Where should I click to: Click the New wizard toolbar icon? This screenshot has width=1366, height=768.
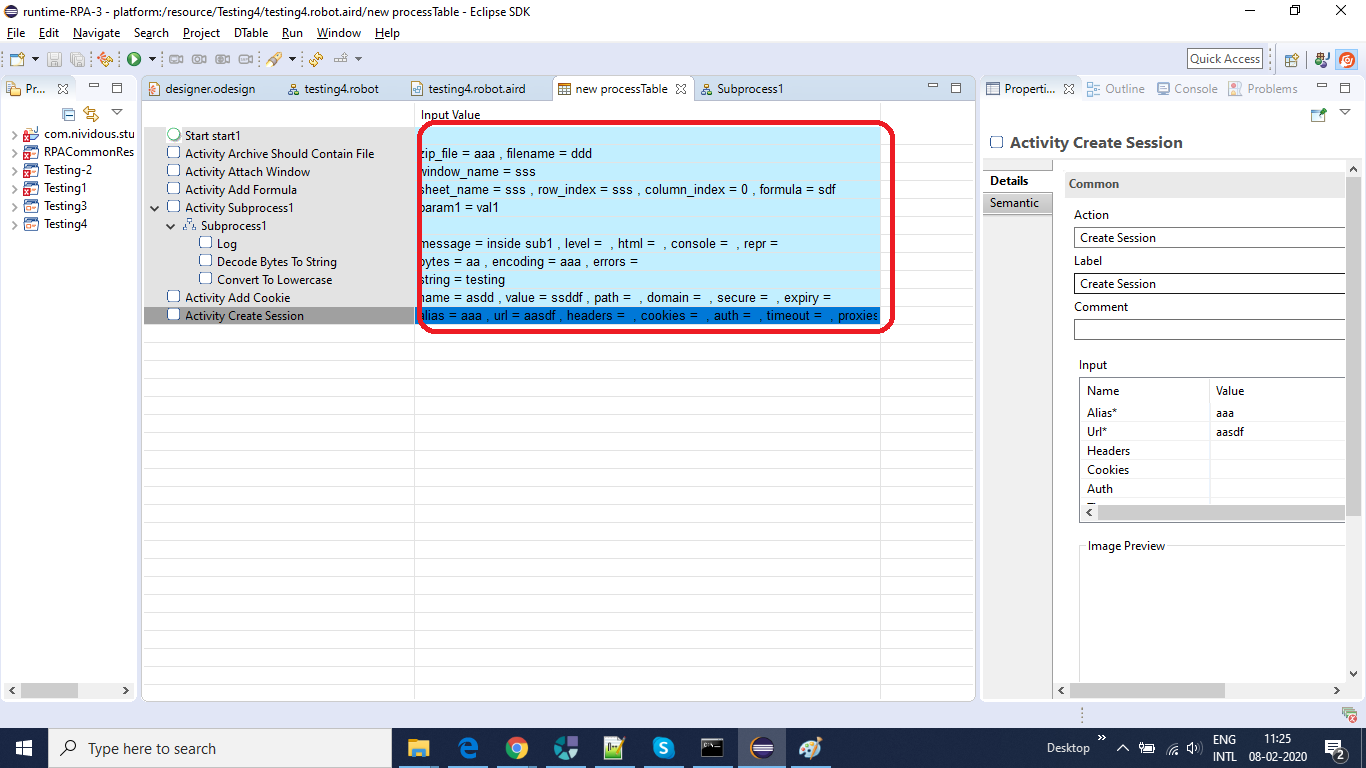17,60
